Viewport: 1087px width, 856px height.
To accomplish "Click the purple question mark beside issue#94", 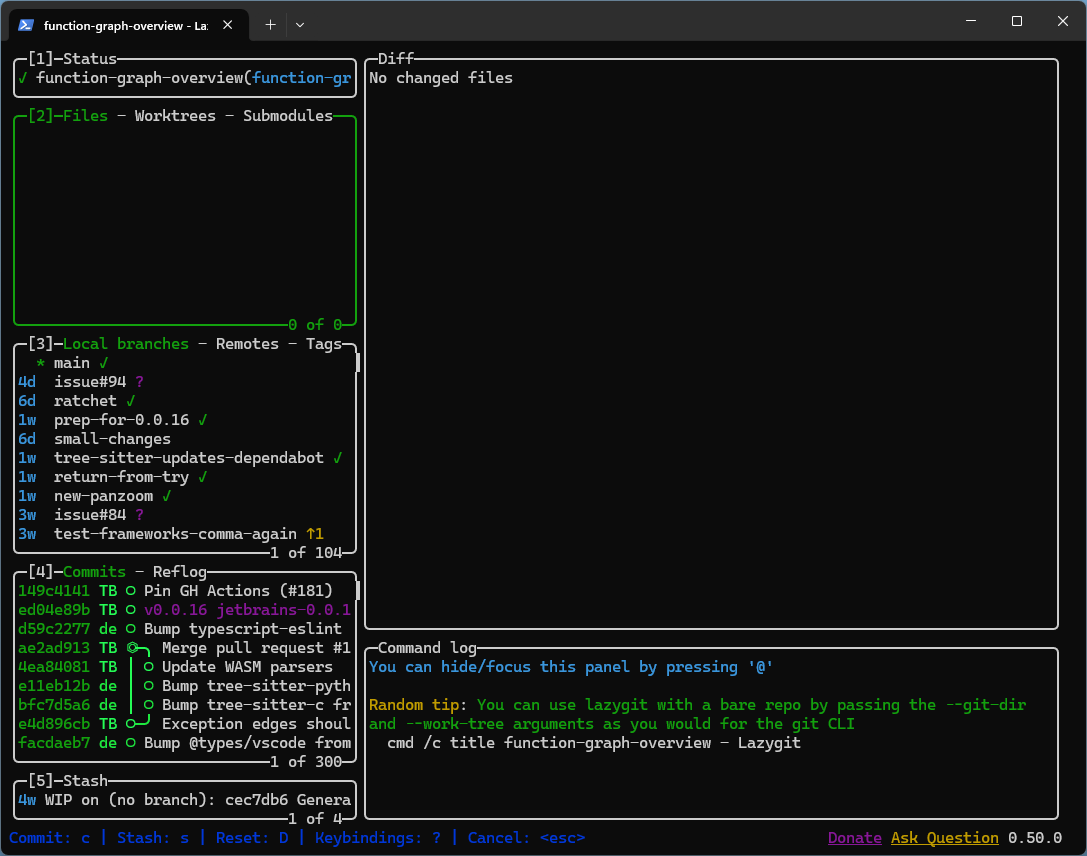I will coord(139,382).
